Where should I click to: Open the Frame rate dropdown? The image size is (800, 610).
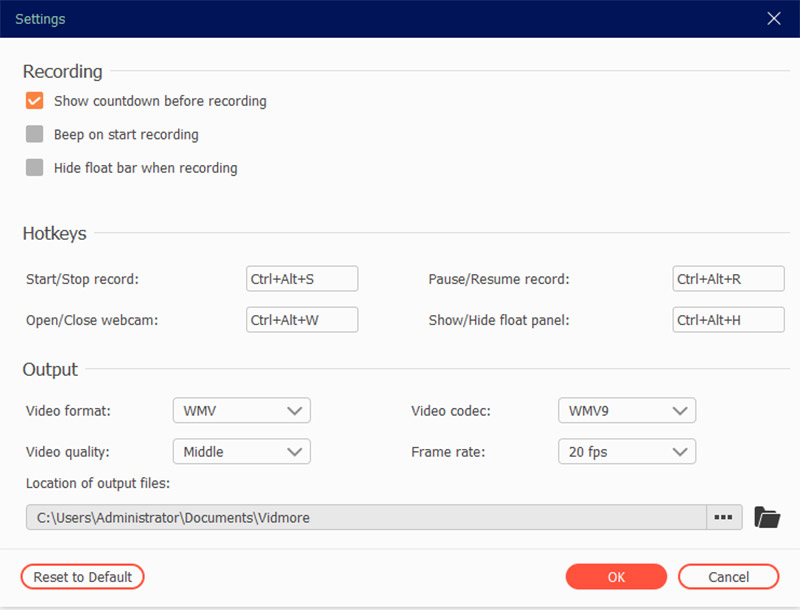(626, 452)
